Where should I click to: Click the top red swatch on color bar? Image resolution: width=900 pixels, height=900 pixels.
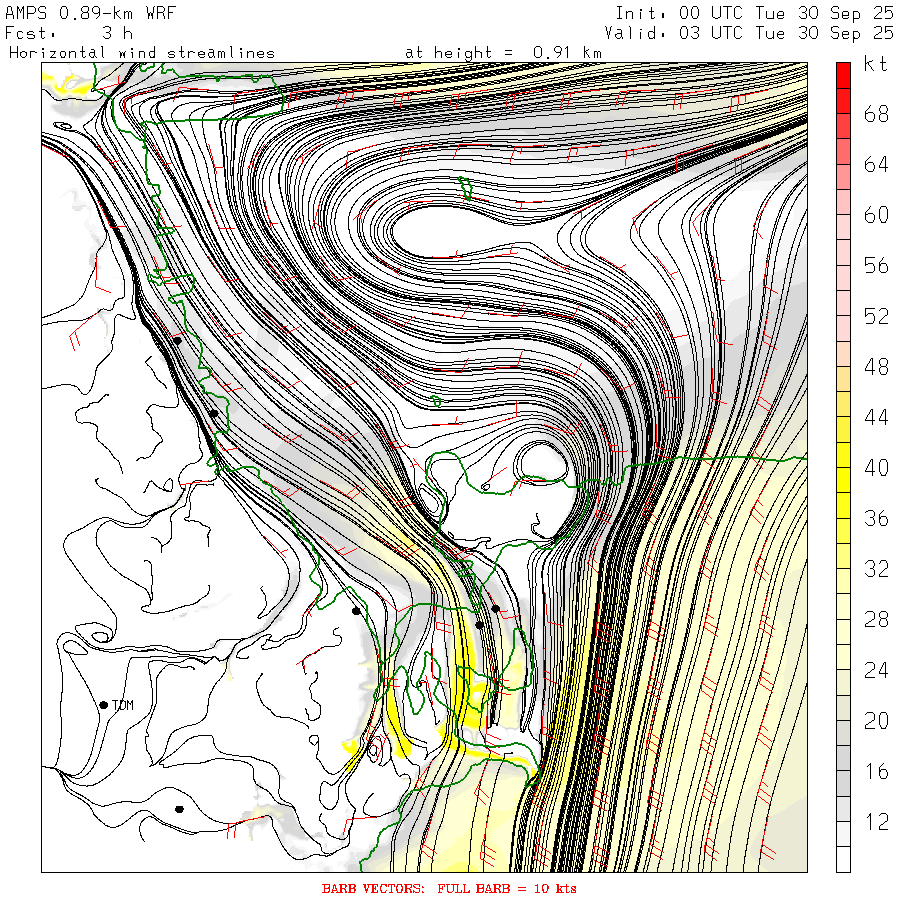[843, 74]
